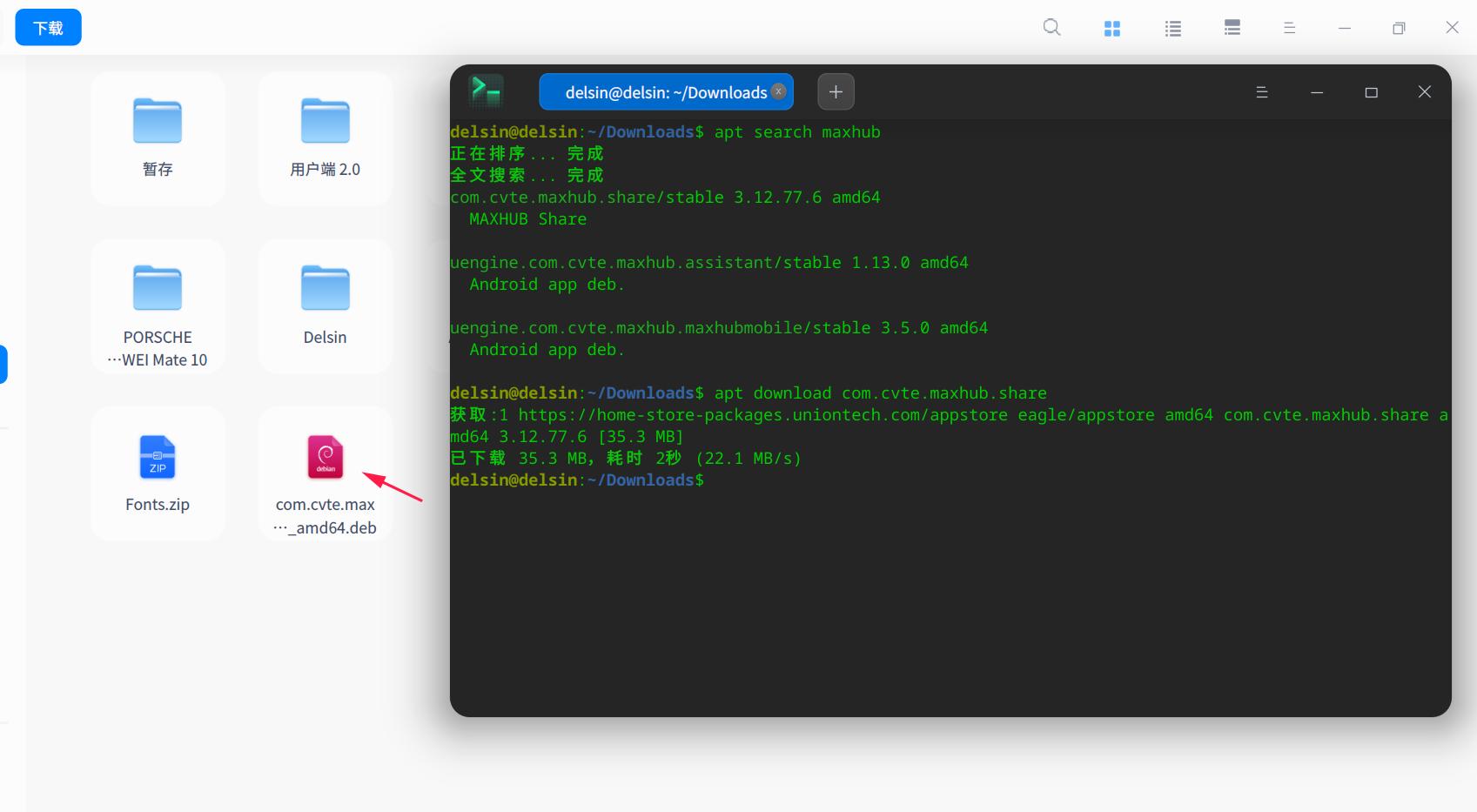Maximize the terminal window

pyautogui.click(x=1372, y=92)
